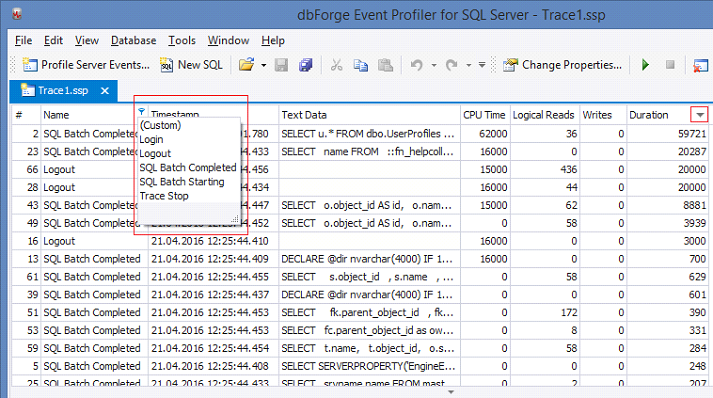This screenshot has height=398, width=713.
Task: Click the SELECT SERVERPROPERTY text cell in row 5
Action: point(369,366)
